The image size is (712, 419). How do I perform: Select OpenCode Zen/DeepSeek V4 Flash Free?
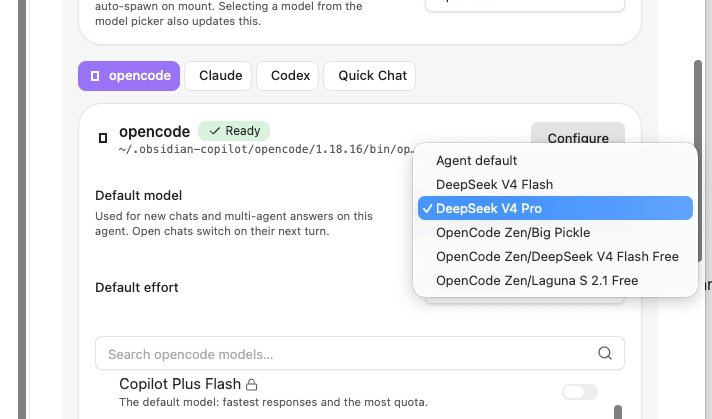pos(555,256)
